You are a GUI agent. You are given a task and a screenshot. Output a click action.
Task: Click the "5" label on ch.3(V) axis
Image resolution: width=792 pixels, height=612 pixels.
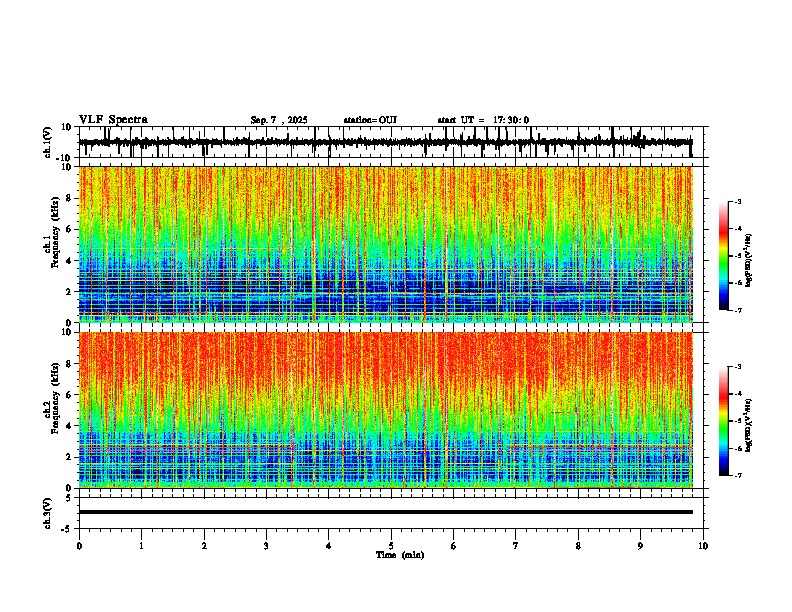pos(69,497)
